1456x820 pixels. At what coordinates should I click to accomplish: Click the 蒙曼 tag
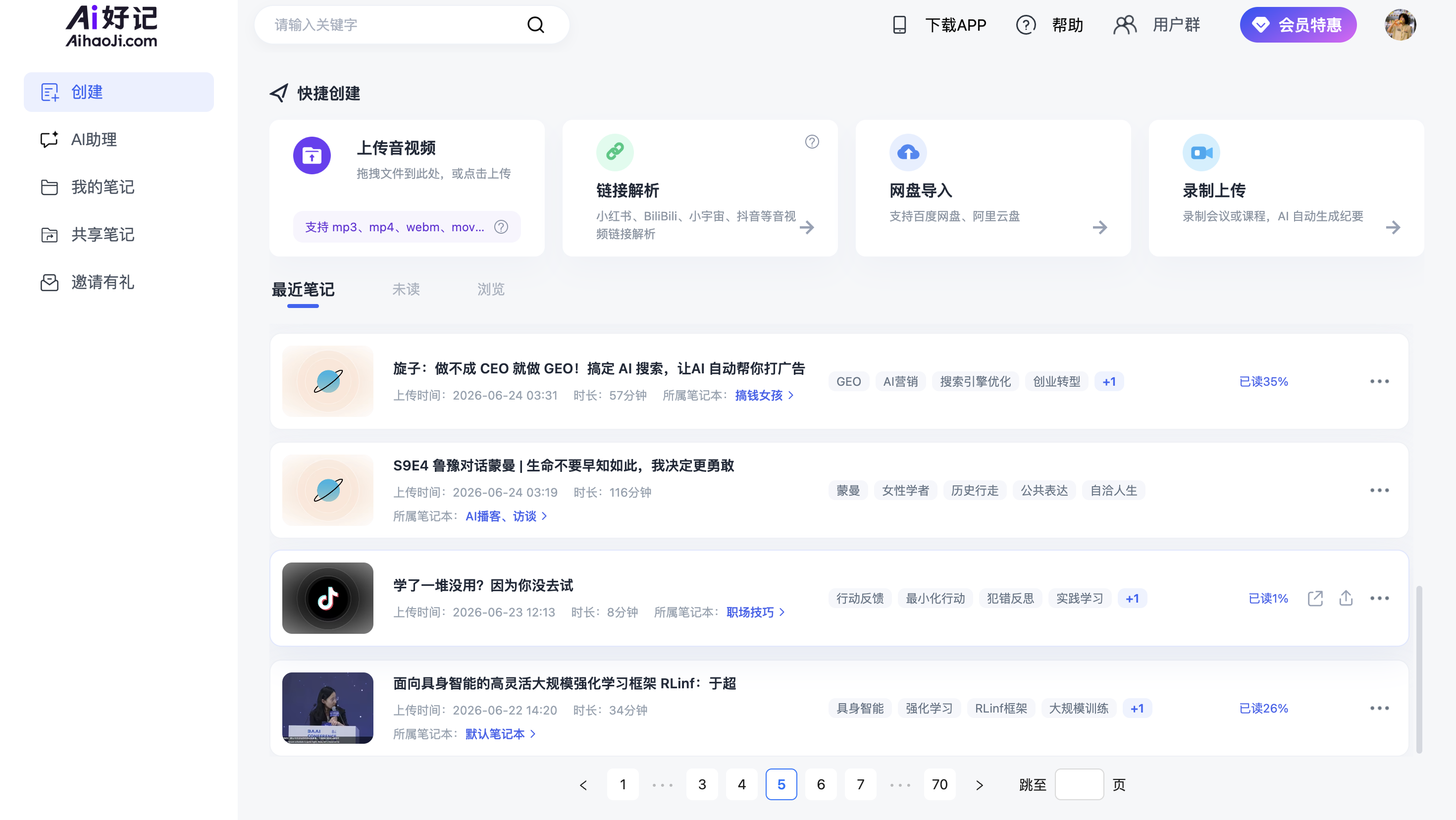click(x=848, y=491)
